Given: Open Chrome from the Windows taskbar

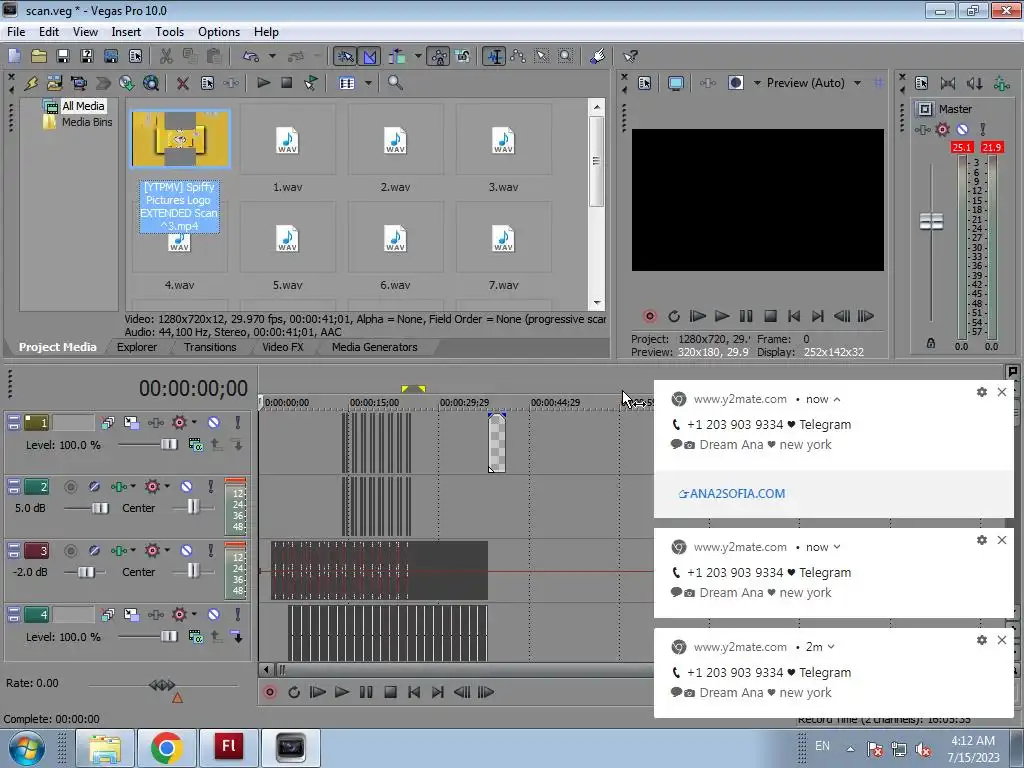Looking at the screenshot, I should [167, 748].
